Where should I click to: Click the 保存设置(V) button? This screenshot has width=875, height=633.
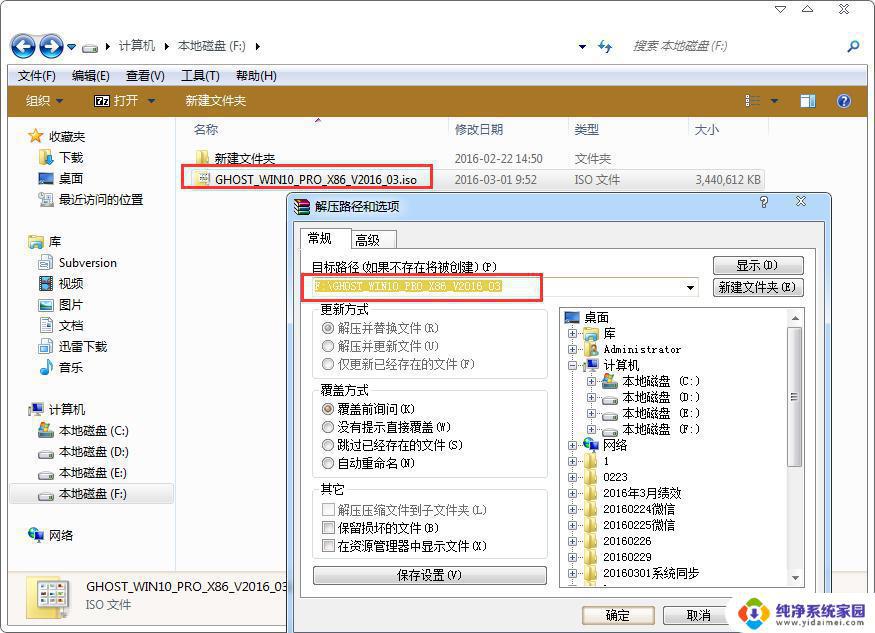(430, 575)
